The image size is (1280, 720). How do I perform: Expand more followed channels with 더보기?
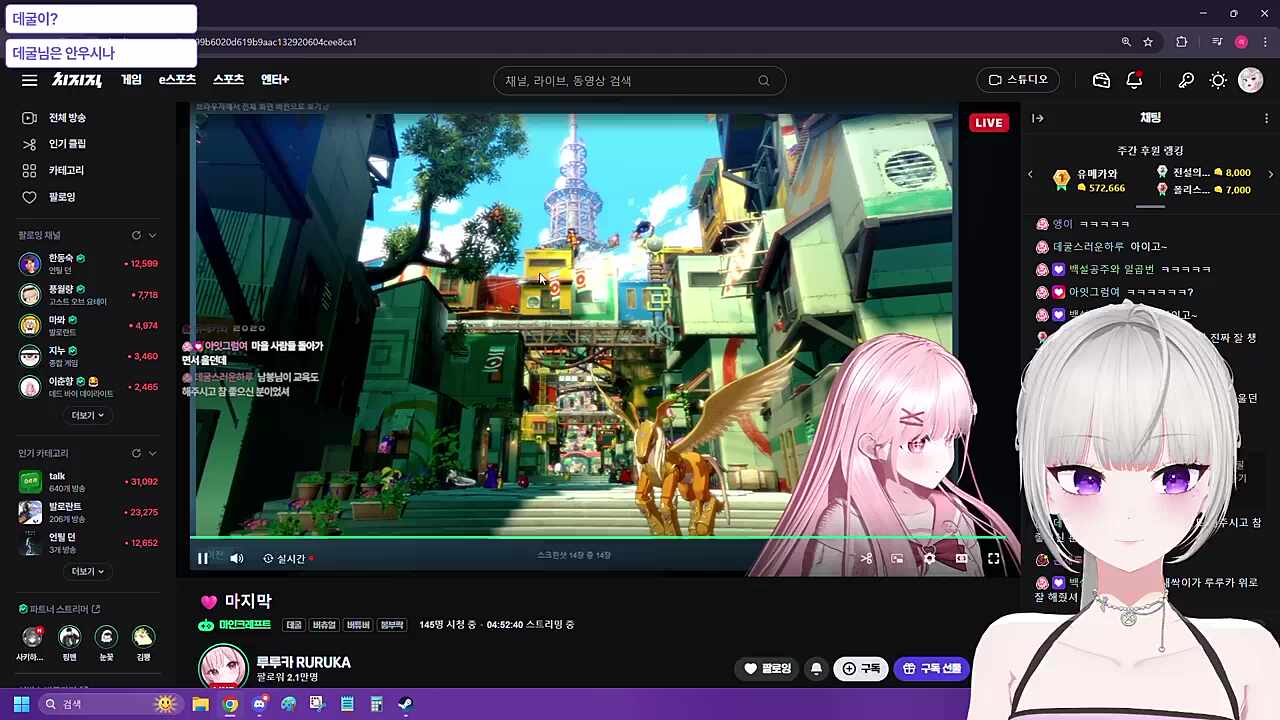[x=88, y=415]
